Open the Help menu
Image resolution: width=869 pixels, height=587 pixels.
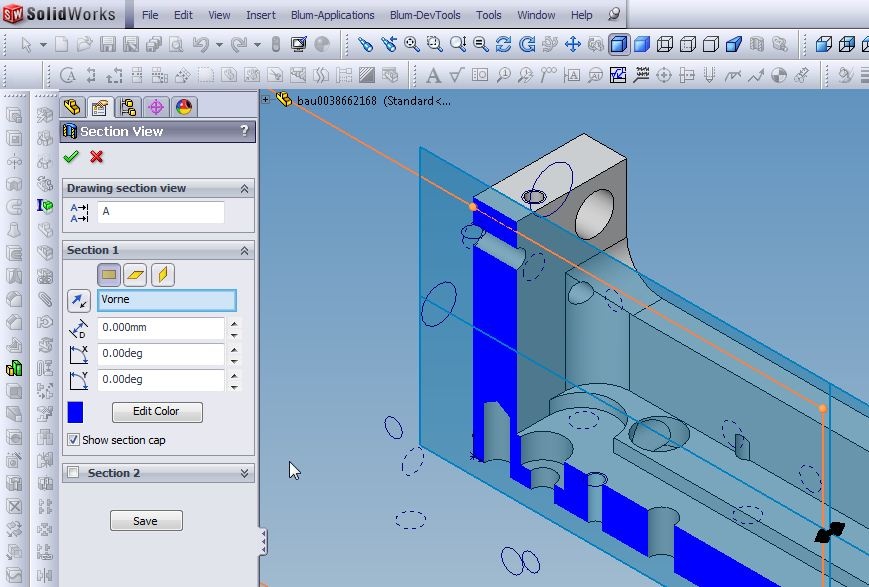581,15
